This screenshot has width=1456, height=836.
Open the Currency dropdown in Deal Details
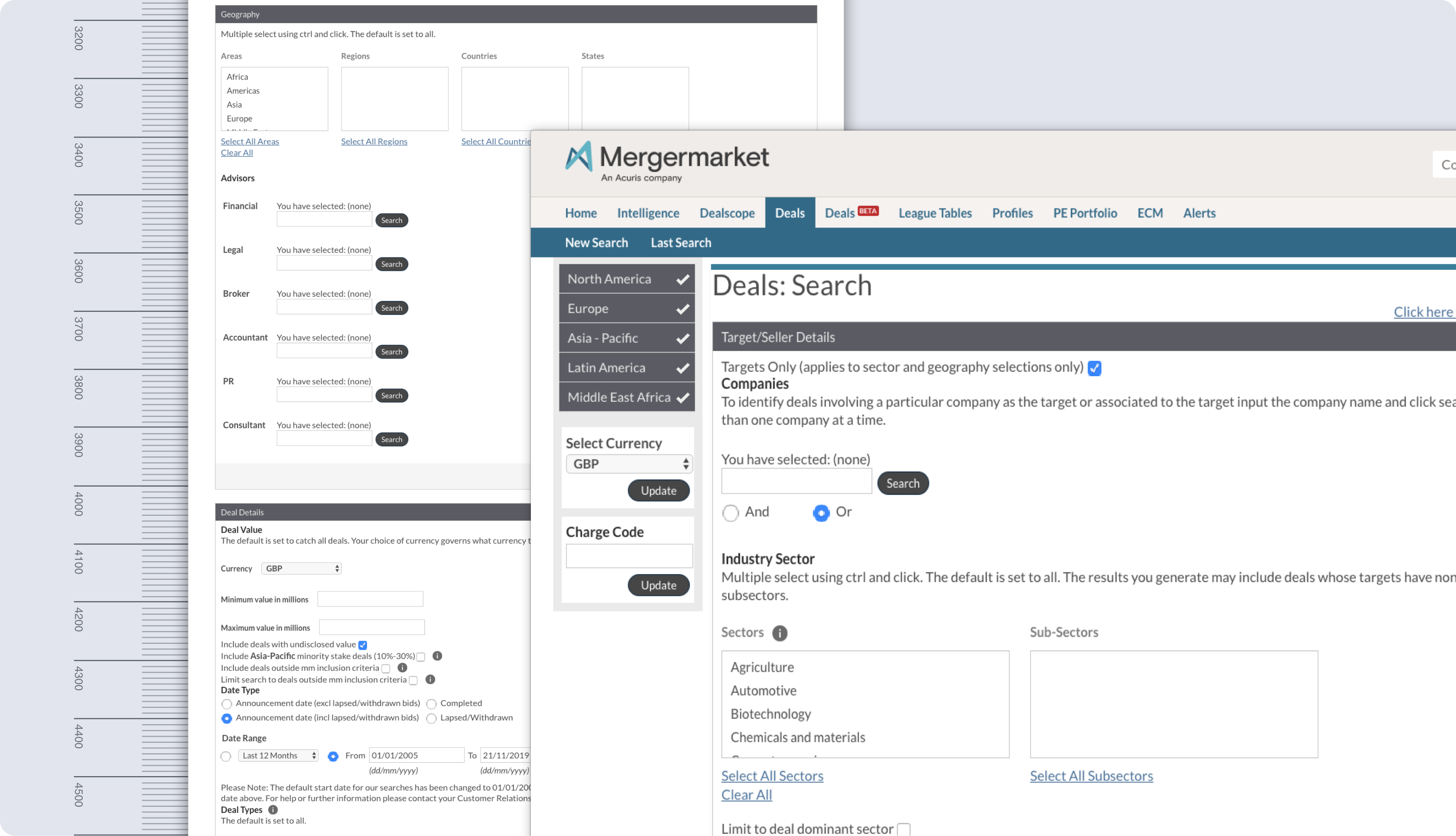pyautogui.click(x=301, y=568)
